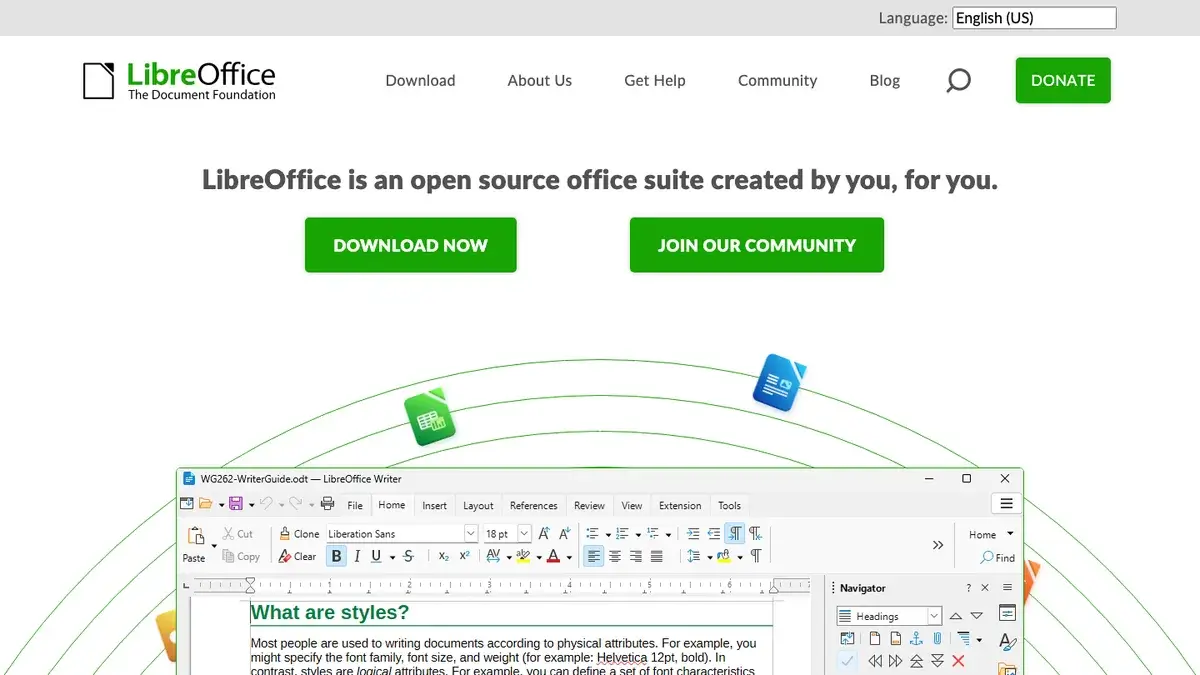
Task: Click the Increase indent icon
Action: (x=694, y=534)
